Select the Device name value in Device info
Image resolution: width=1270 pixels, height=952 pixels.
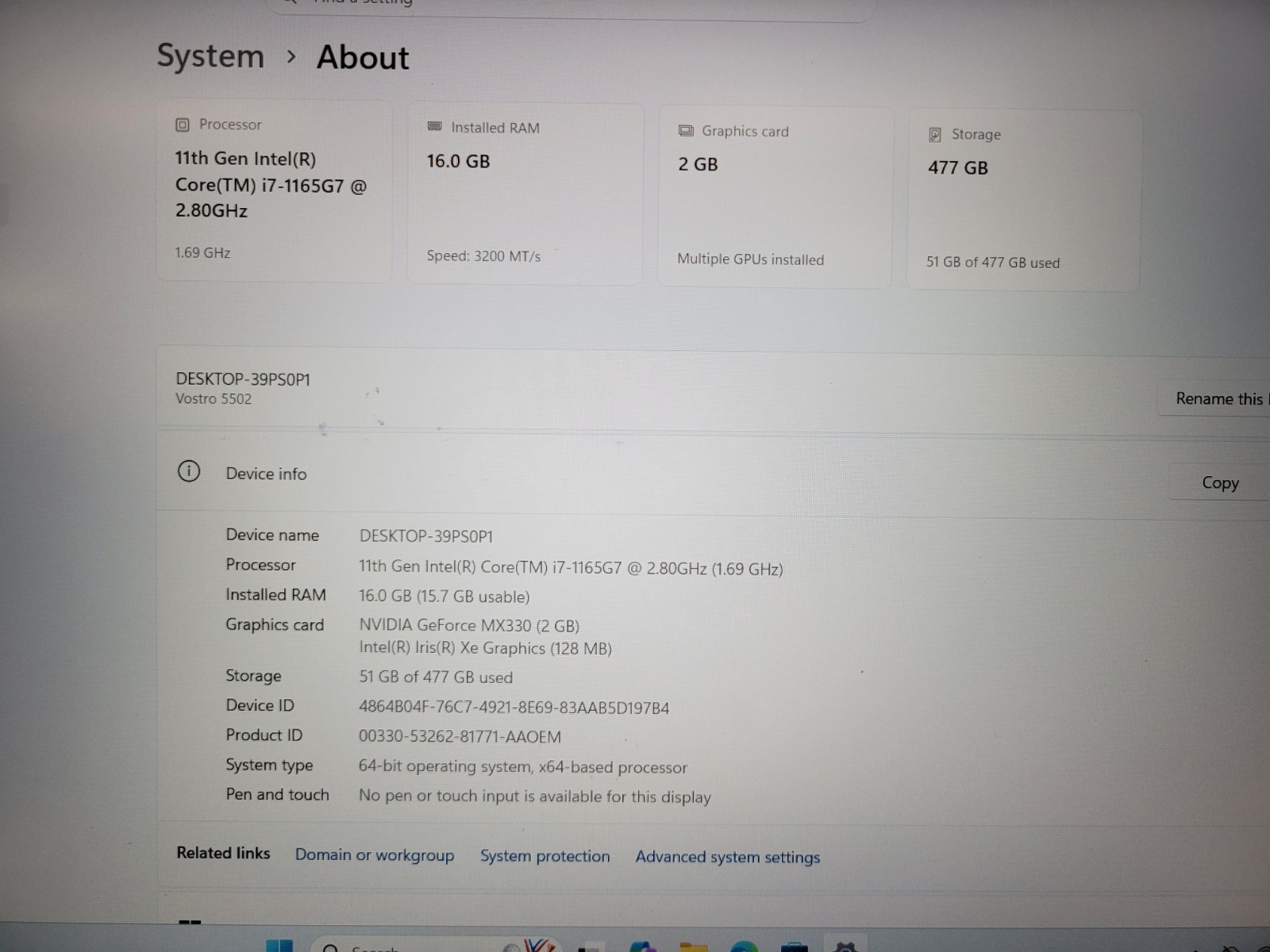[x=426, y=536]
